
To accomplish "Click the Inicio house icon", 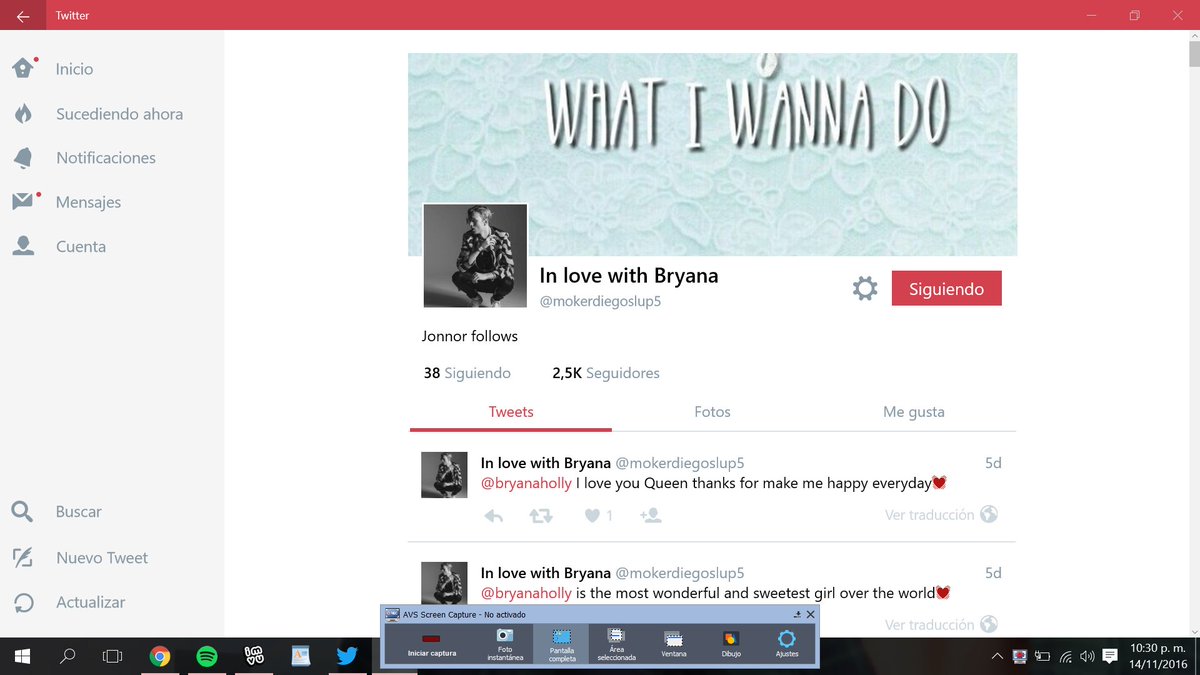I will (23, 68).
